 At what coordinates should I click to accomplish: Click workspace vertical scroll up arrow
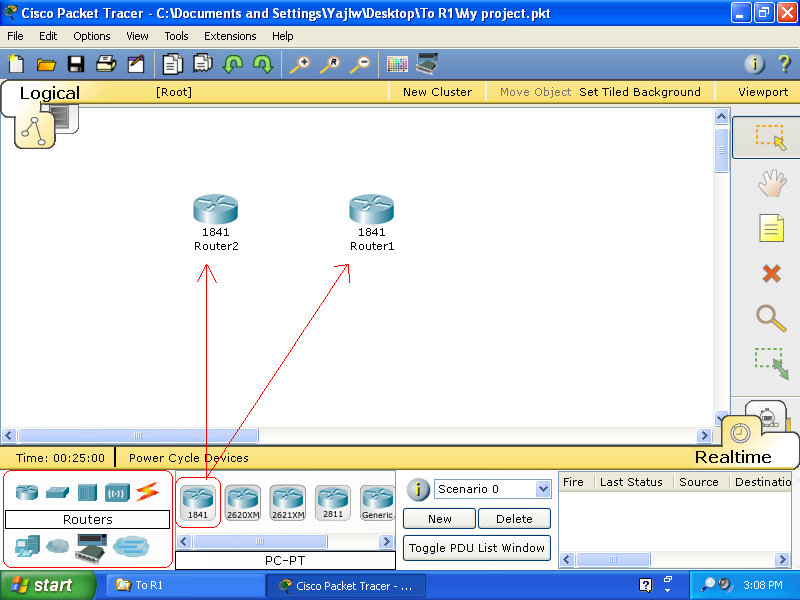point(721,117)
